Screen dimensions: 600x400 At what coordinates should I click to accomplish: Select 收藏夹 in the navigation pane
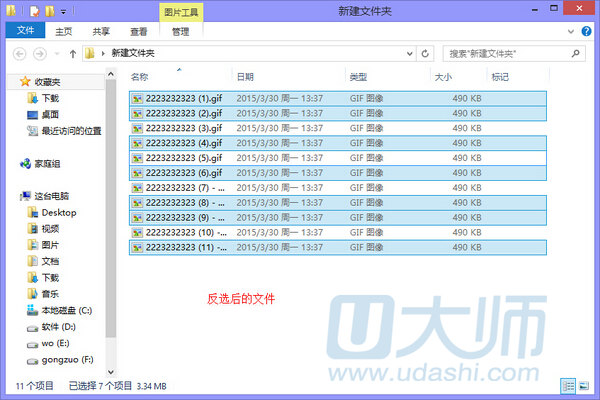tap(47, 82)
